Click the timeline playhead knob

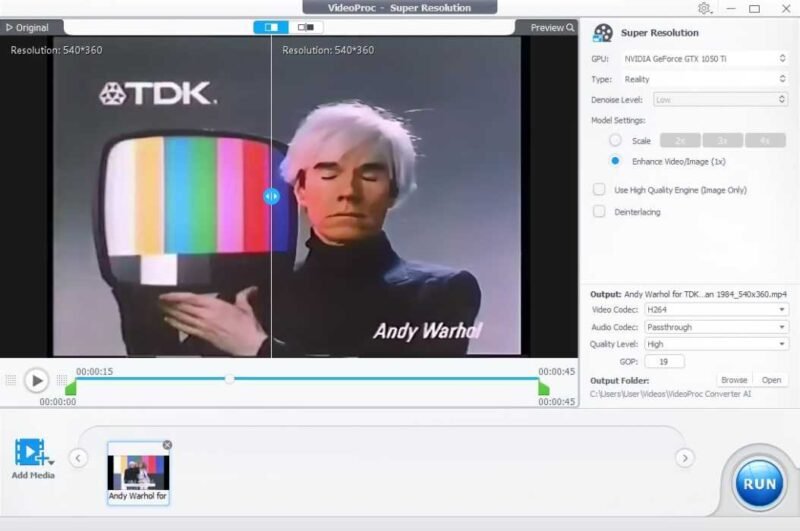pos(230,378)
